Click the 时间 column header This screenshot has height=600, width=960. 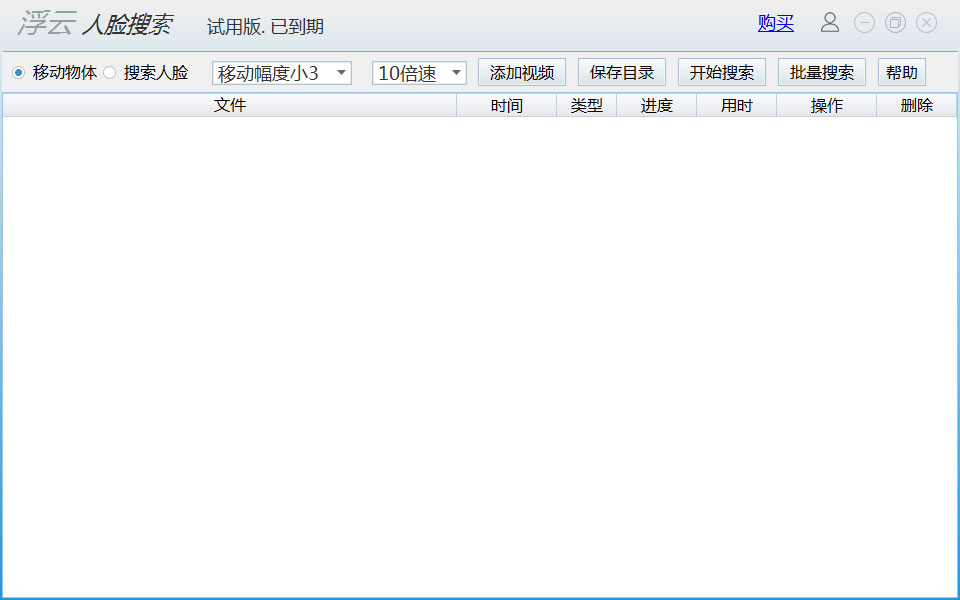[x=507, y=106]
